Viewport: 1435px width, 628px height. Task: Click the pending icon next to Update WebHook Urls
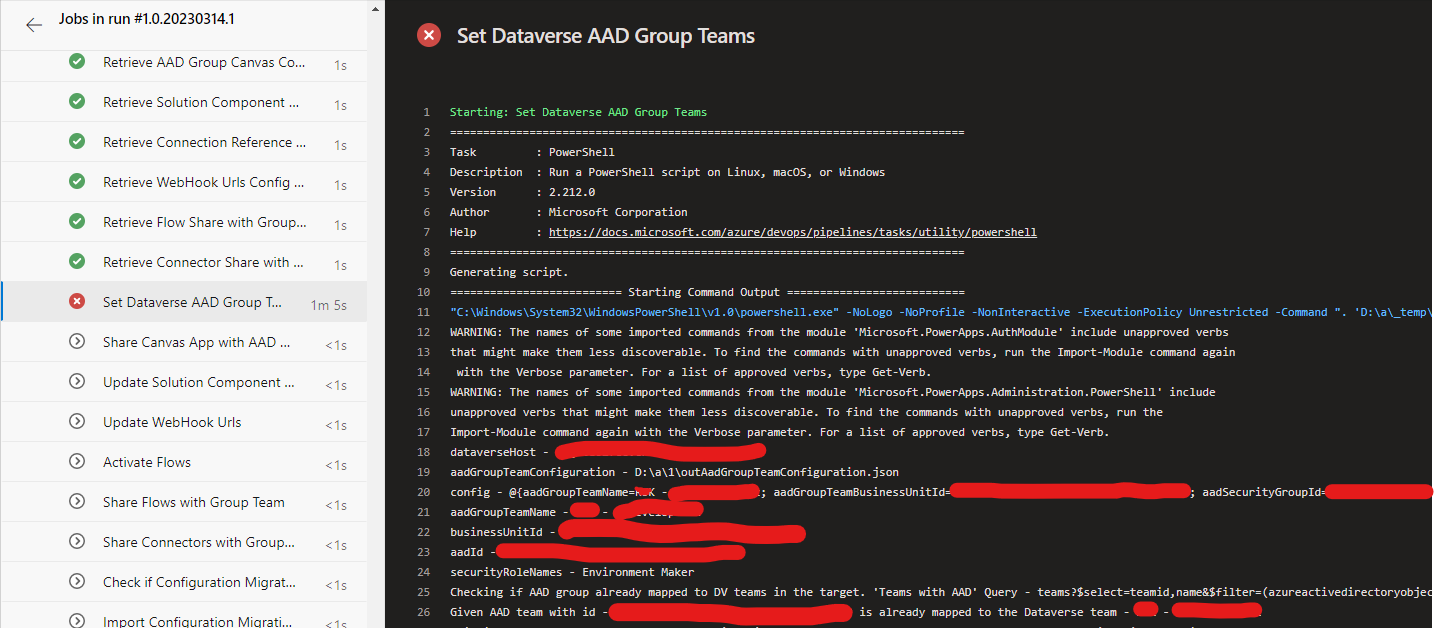tap(77, 421)
